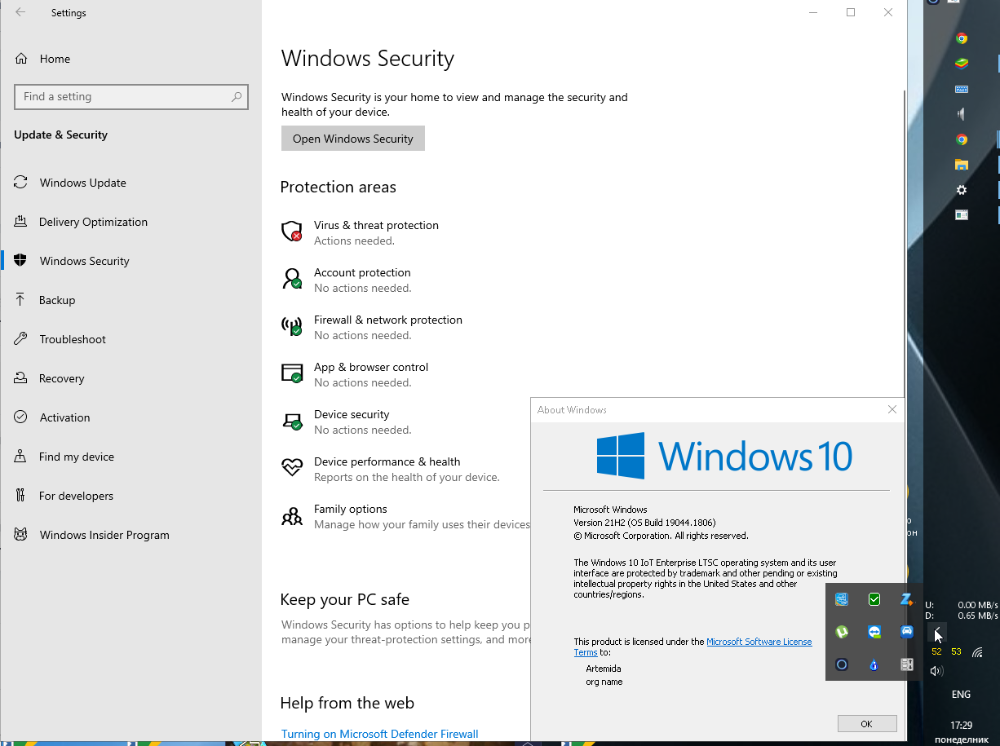Viewport: 1000px width, 746px height.
Task: Collapse the hidden tray icons chevron
Action: pyautogui.click(x=937, y=633)
